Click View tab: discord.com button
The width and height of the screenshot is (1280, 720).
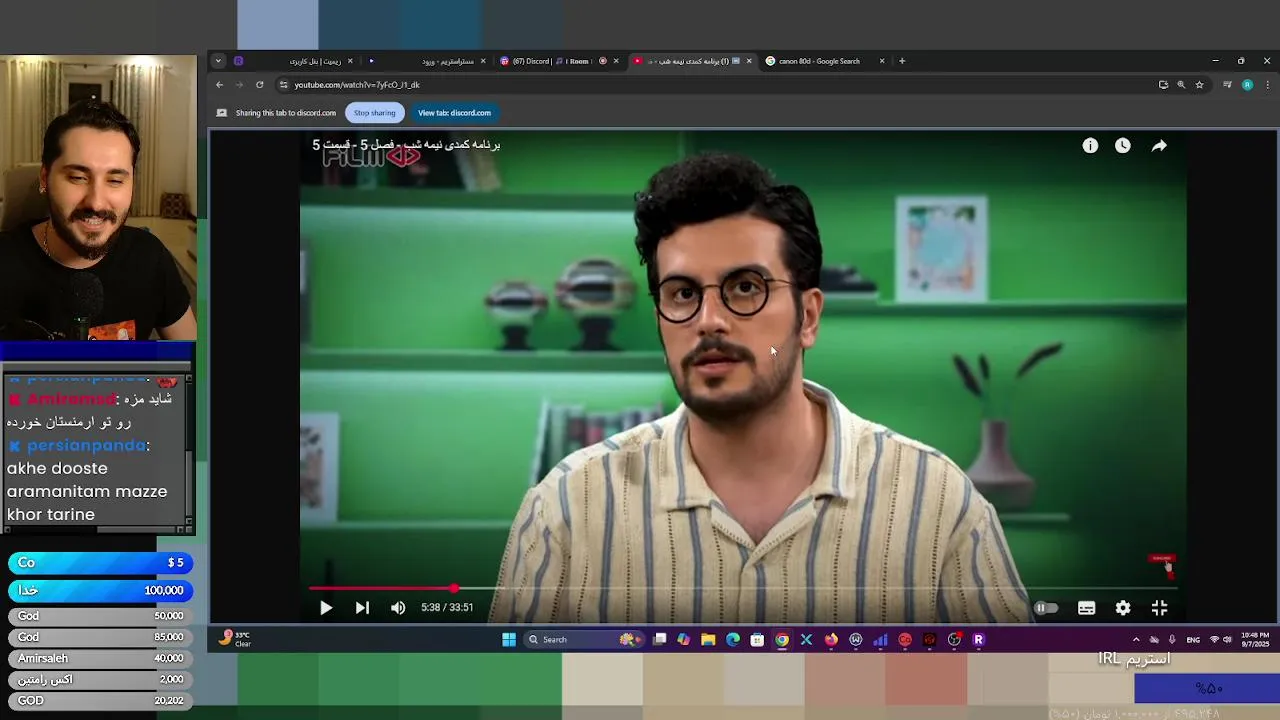coord(454,113)
